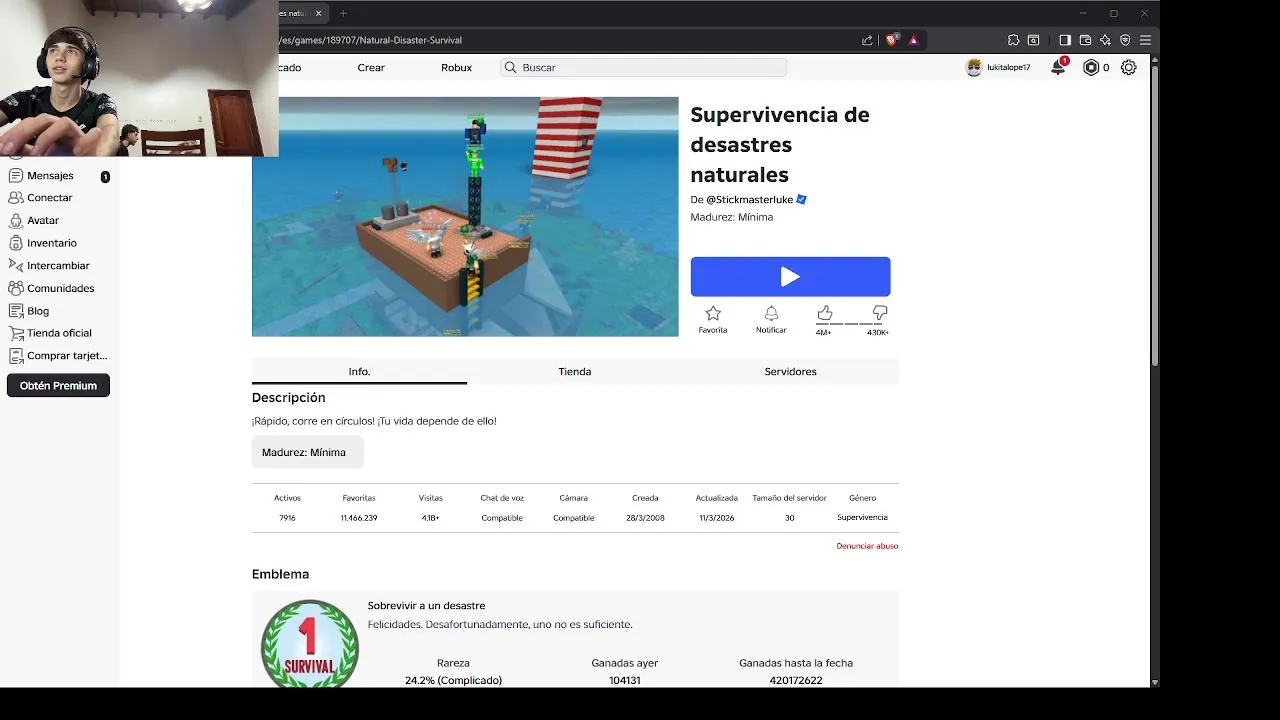Click the Activos value 7916
Image resolution: width=1280 pixels, height=720 pixels.
[x=287, y=518]
